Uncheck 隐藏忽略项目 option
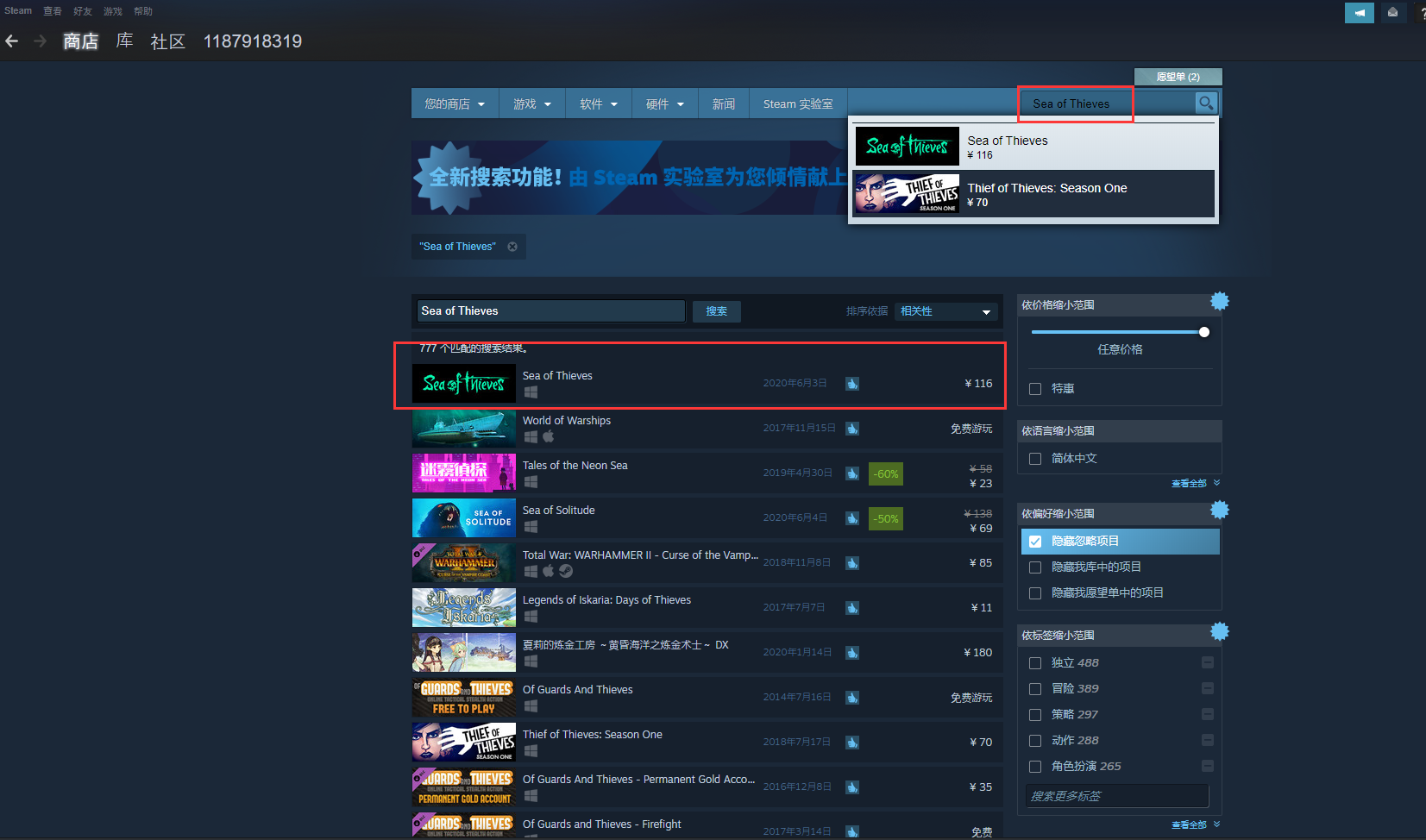This screenshot has width=1426, height=840. (1035, 542)
